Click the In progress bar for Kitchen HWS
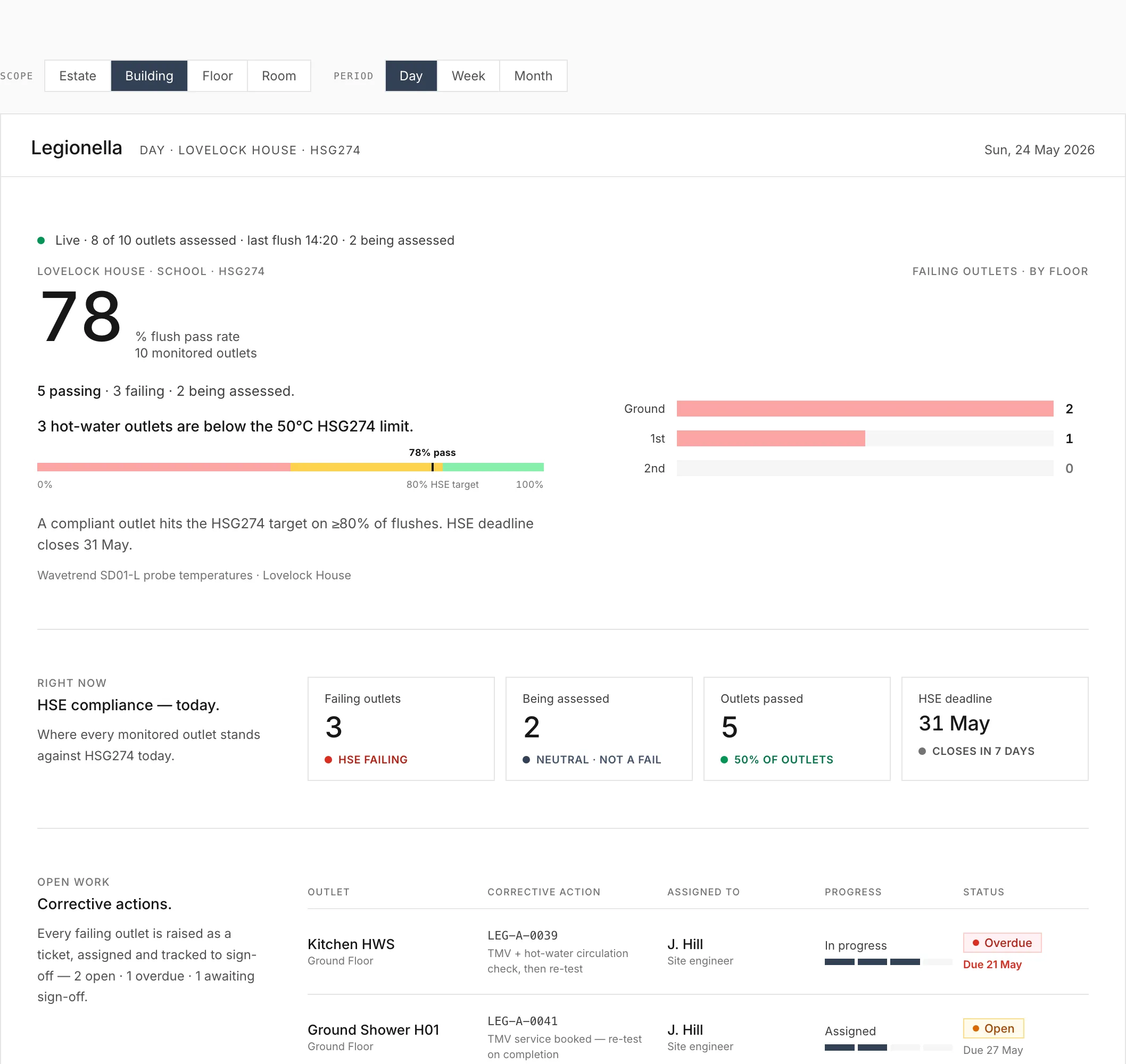1126x1064 pixels. click(888, 962)
